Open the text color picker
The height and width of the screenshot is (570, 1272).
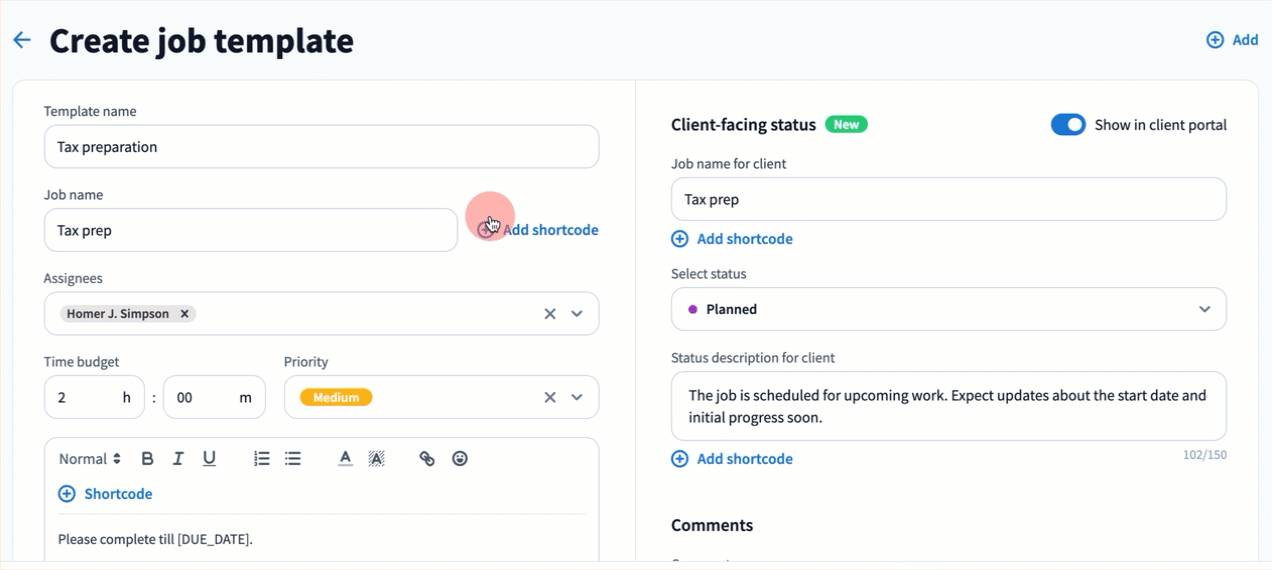[345, 459]
